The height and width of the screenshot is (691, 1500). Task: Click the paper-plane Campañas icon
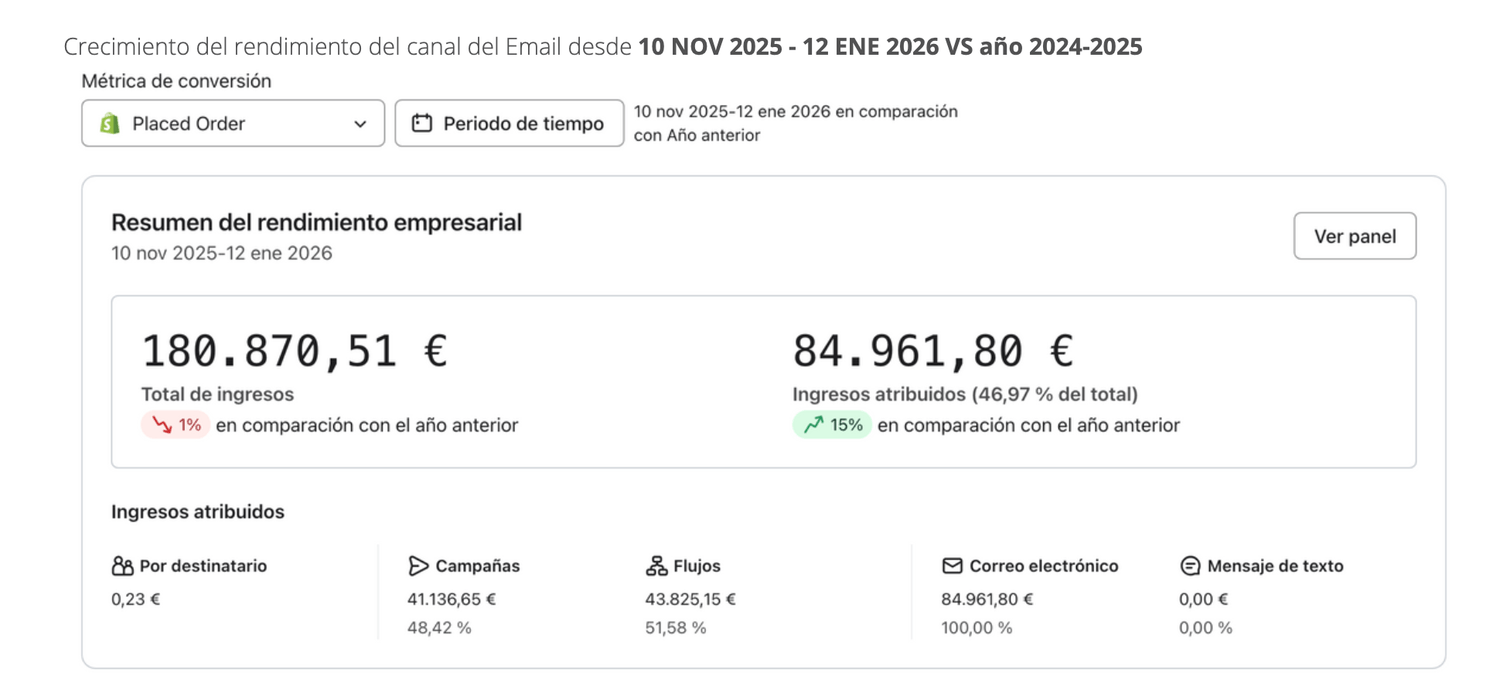pos(418,566)
